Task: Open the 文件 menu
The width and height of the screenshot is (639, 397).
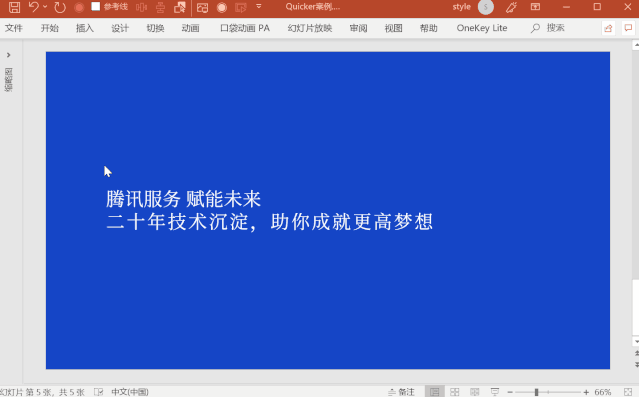Action: [x=14, y=28]
